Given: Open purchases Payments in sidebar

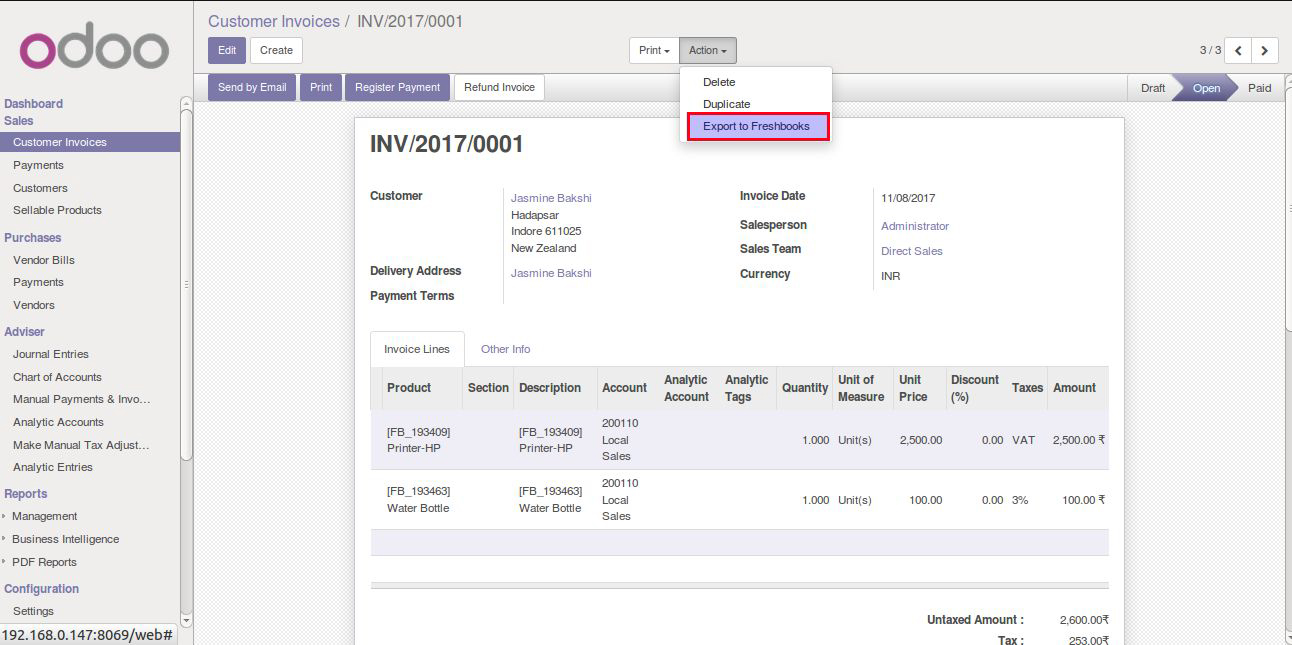Looking at the screenshot, I should pos(38,282).
